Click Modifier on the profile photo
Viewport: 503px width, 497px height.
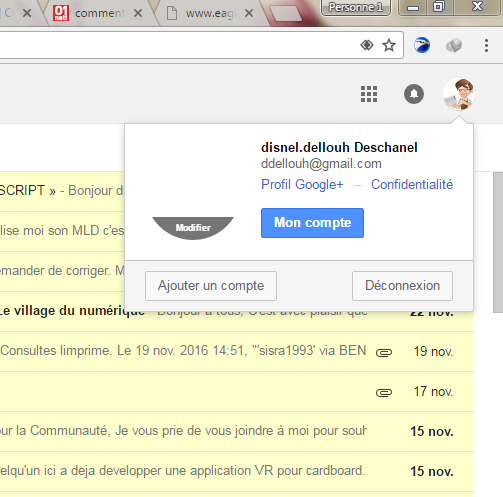pos(193,228)
